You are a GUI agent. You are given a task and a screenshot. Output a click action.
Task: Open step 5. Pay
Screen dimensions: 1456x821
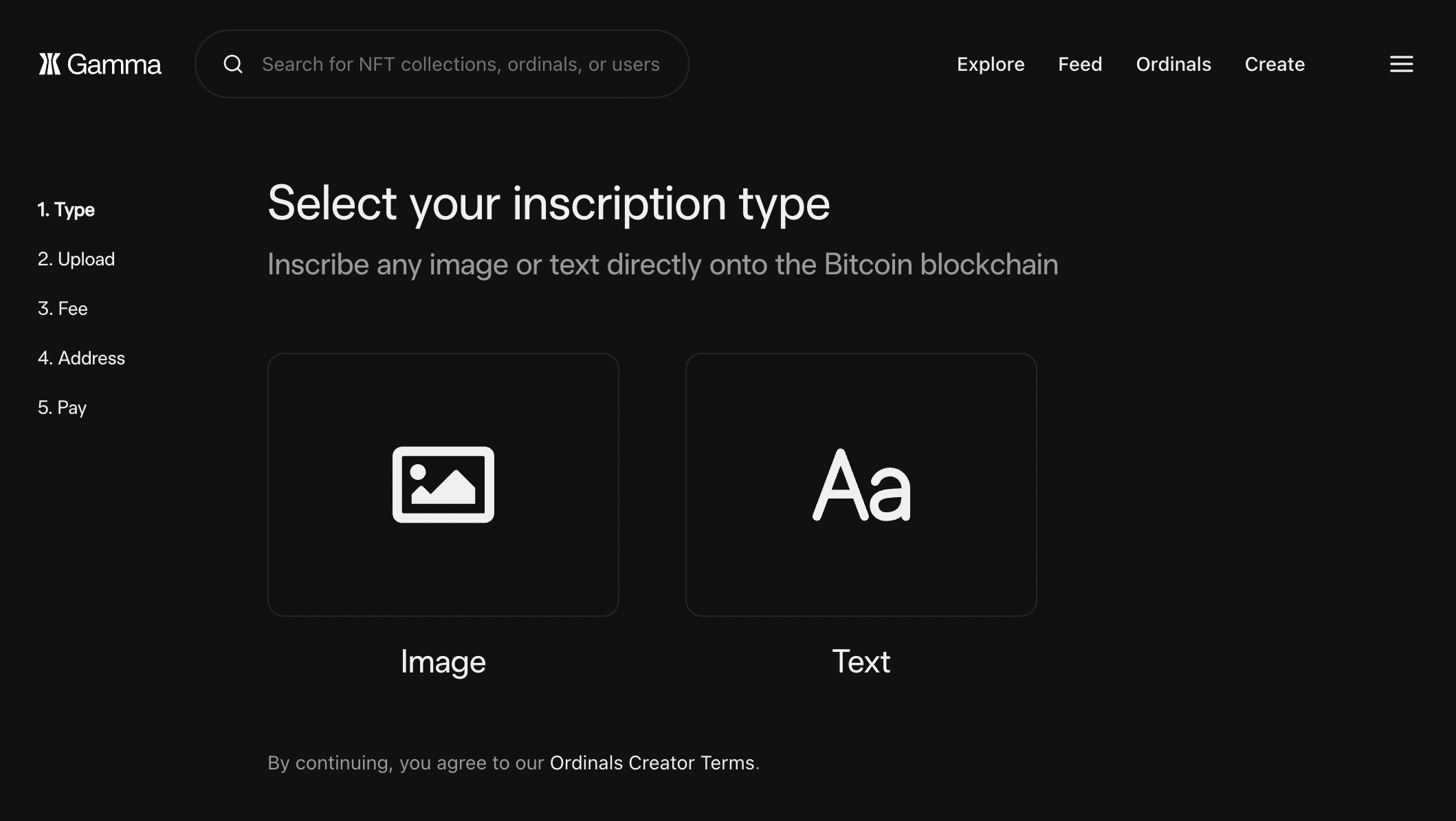pyautogui.click(x=62, y=408)
